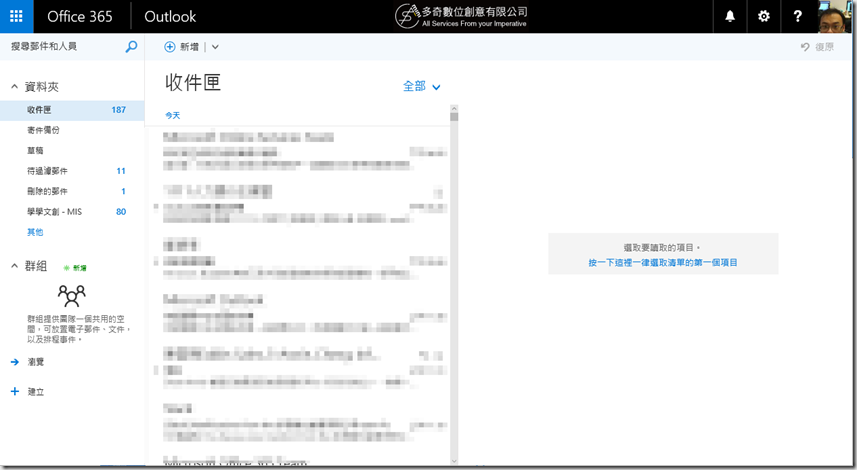Click the company logo in header

[461, 16]
